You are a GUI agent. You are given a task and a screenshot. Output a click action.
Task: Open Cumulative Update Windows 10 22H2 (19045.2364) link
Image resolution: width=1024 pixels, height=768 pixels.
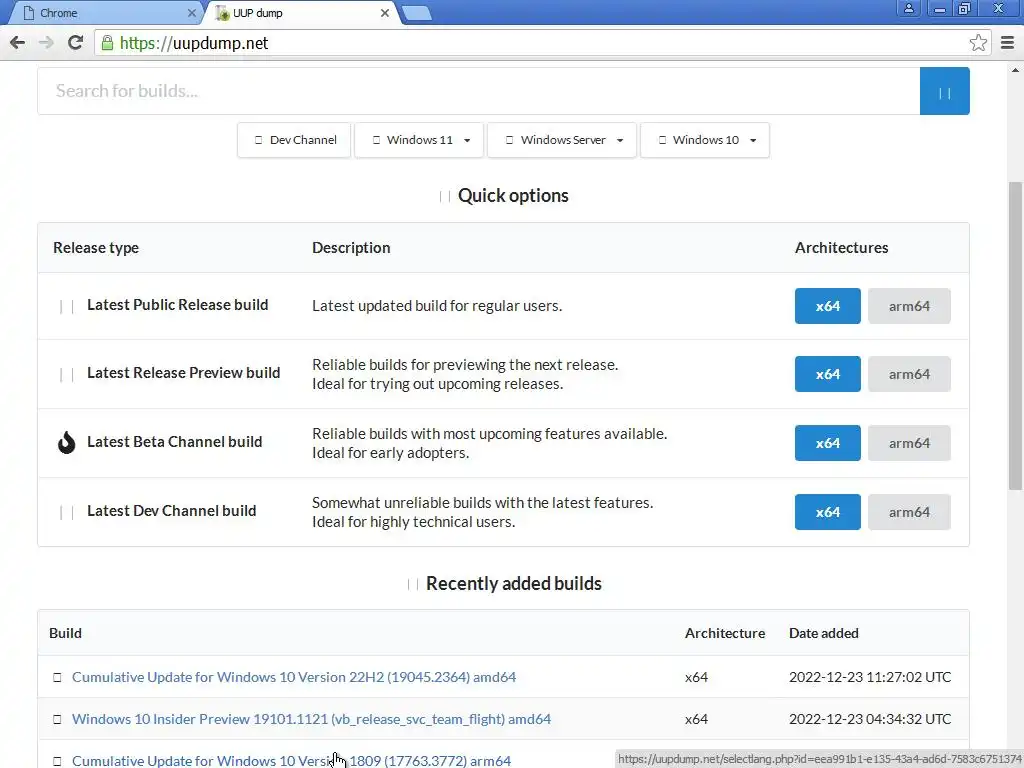pyautogui.click(x=294, y=677)
